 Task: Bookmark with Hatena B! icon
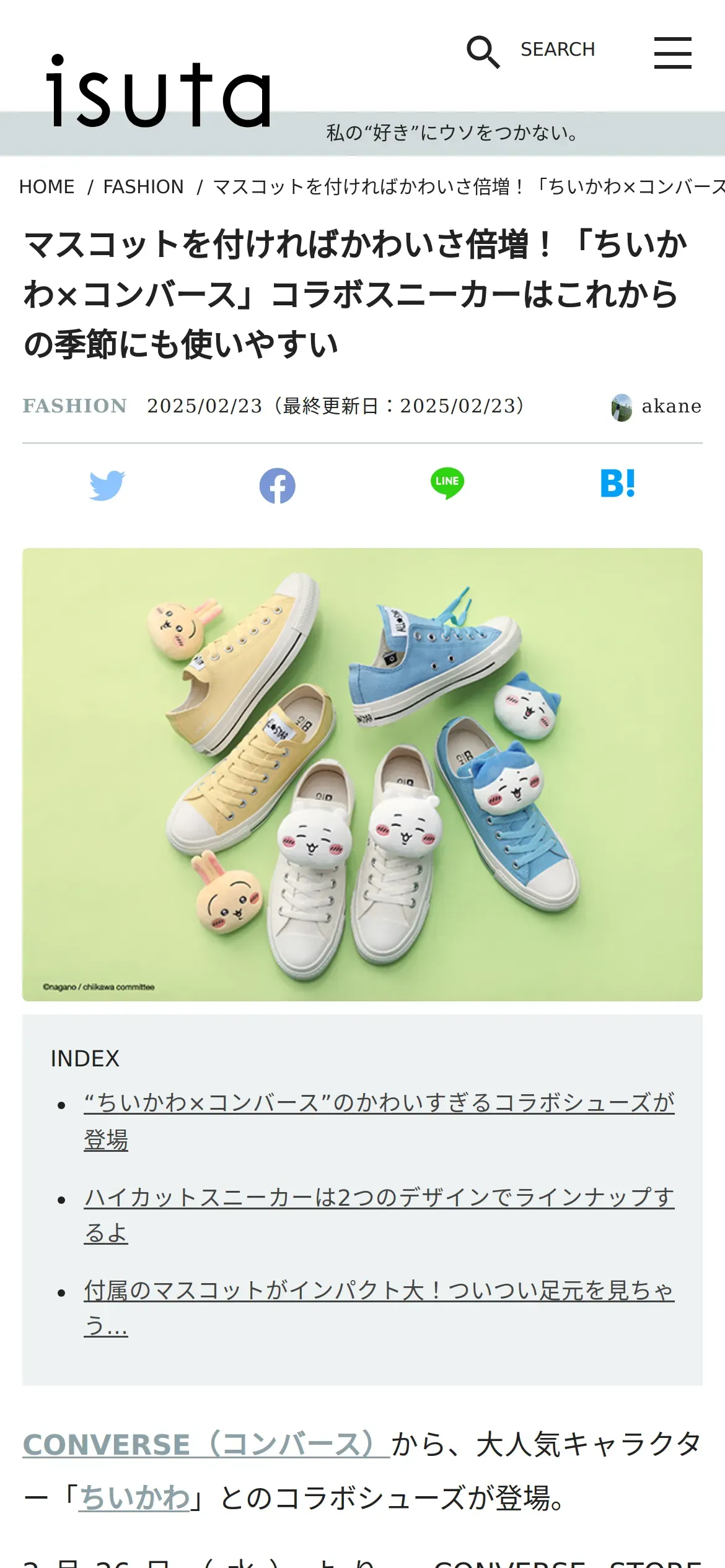click(x=618, y=483)
